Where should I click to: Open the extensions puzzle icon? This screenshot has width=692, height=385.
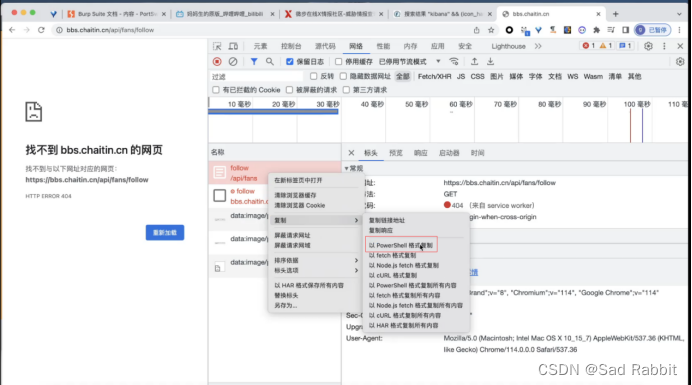point(597,30)
